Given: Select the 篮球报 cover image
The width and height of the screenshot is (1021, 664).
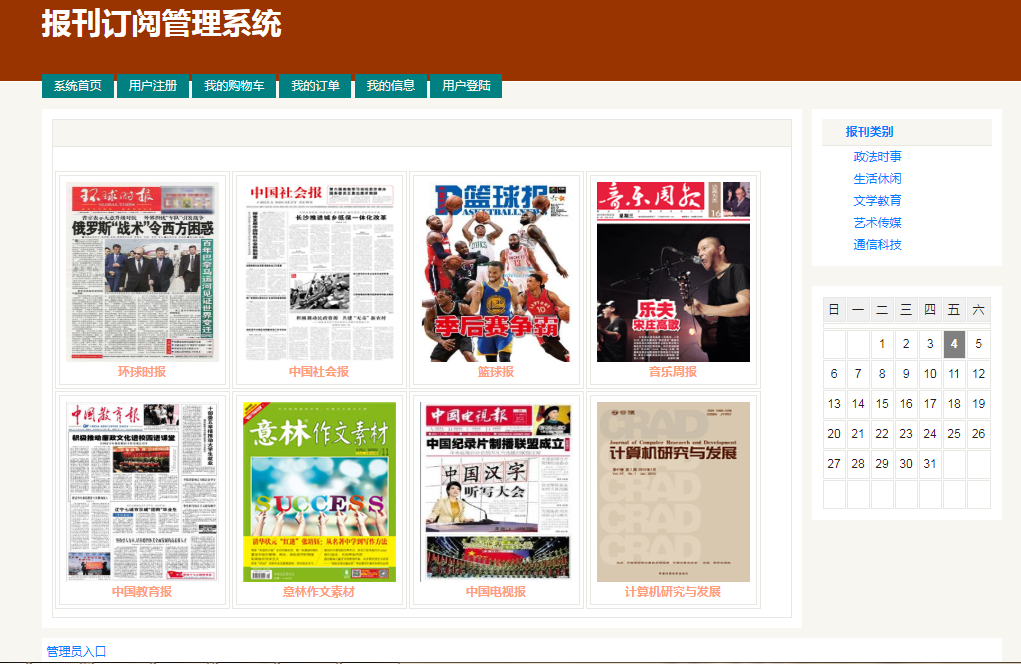Looking at the screenshot, I should [496, 271].
